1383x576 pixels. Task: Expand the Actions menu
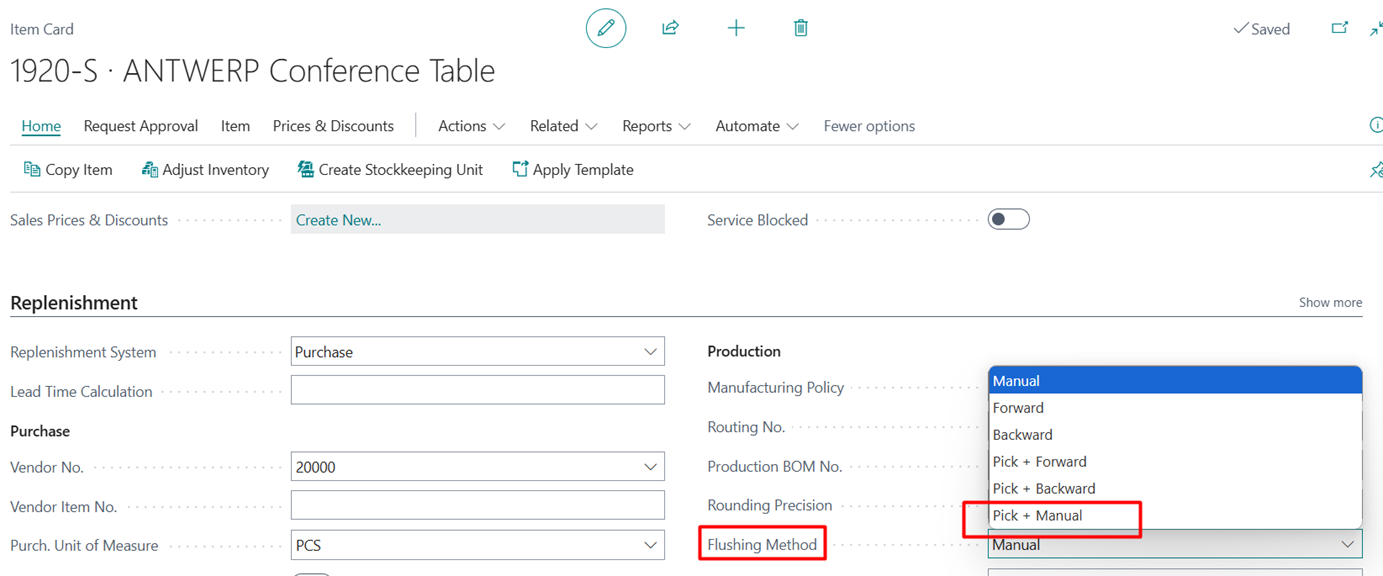point(471,126)
